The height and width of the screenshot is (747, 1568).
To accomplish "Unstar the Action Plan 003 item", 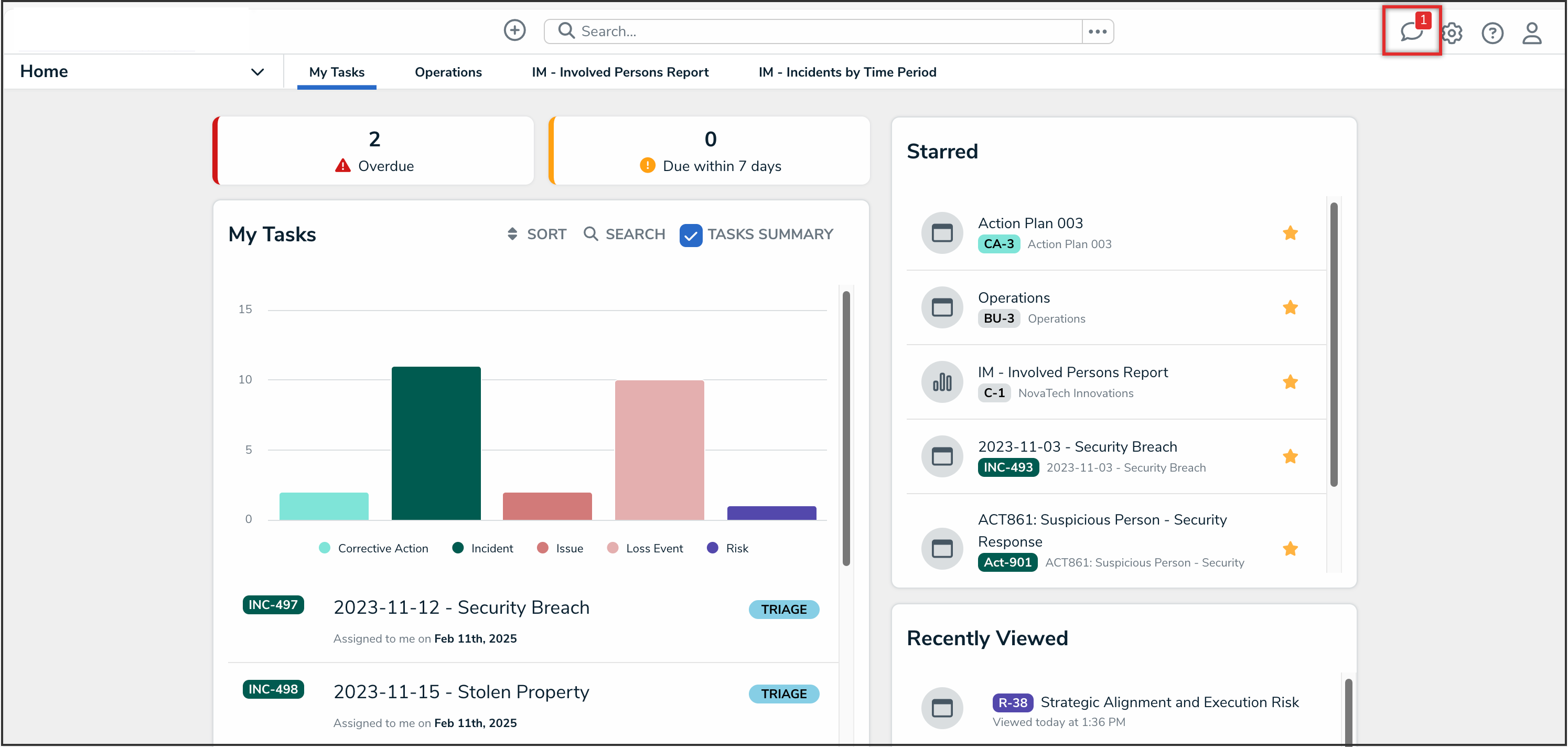I will (1290, 233).
